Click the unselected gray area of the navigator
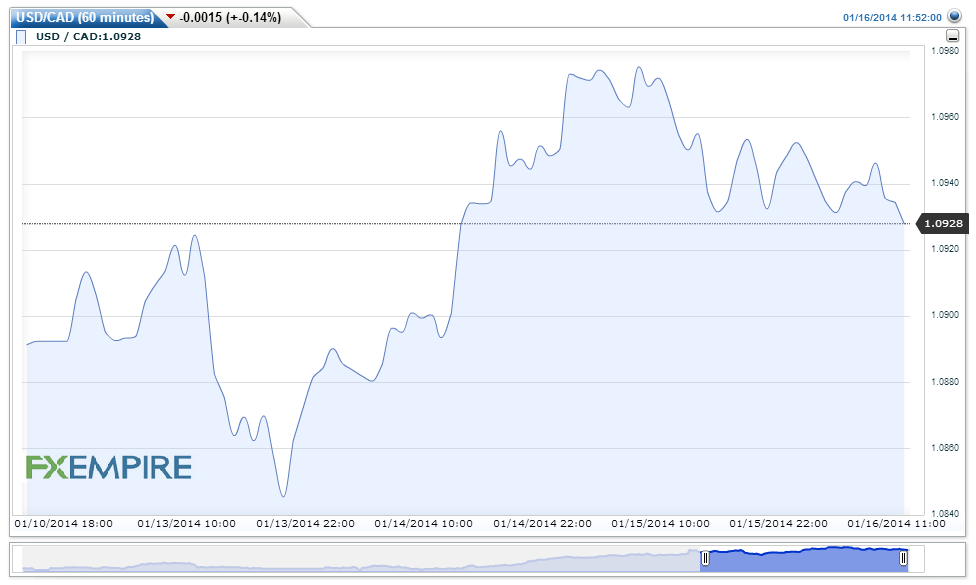The height and width of the screenshot is (585, 976). click(361, 558)
